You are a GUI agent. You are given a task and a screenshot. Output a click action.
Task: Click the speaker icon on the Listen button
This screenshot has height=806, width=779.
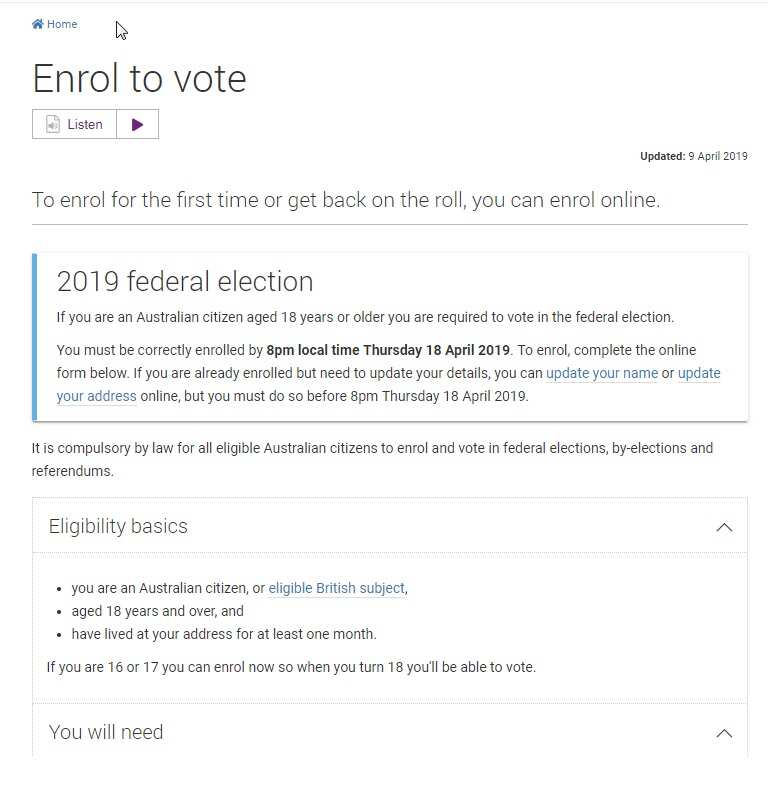(54, 124)
